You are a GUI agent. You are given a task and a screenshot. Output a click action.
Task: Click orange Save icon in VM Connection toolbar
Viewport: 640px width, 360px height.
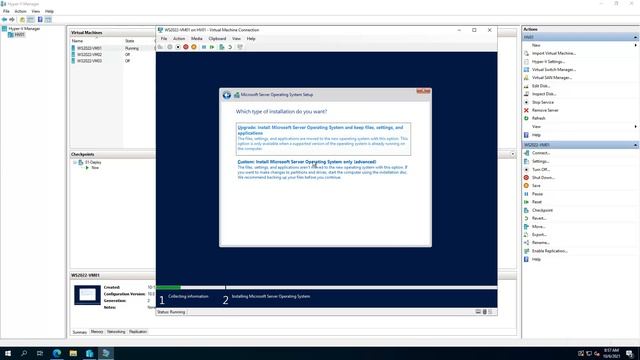(194, 47)
